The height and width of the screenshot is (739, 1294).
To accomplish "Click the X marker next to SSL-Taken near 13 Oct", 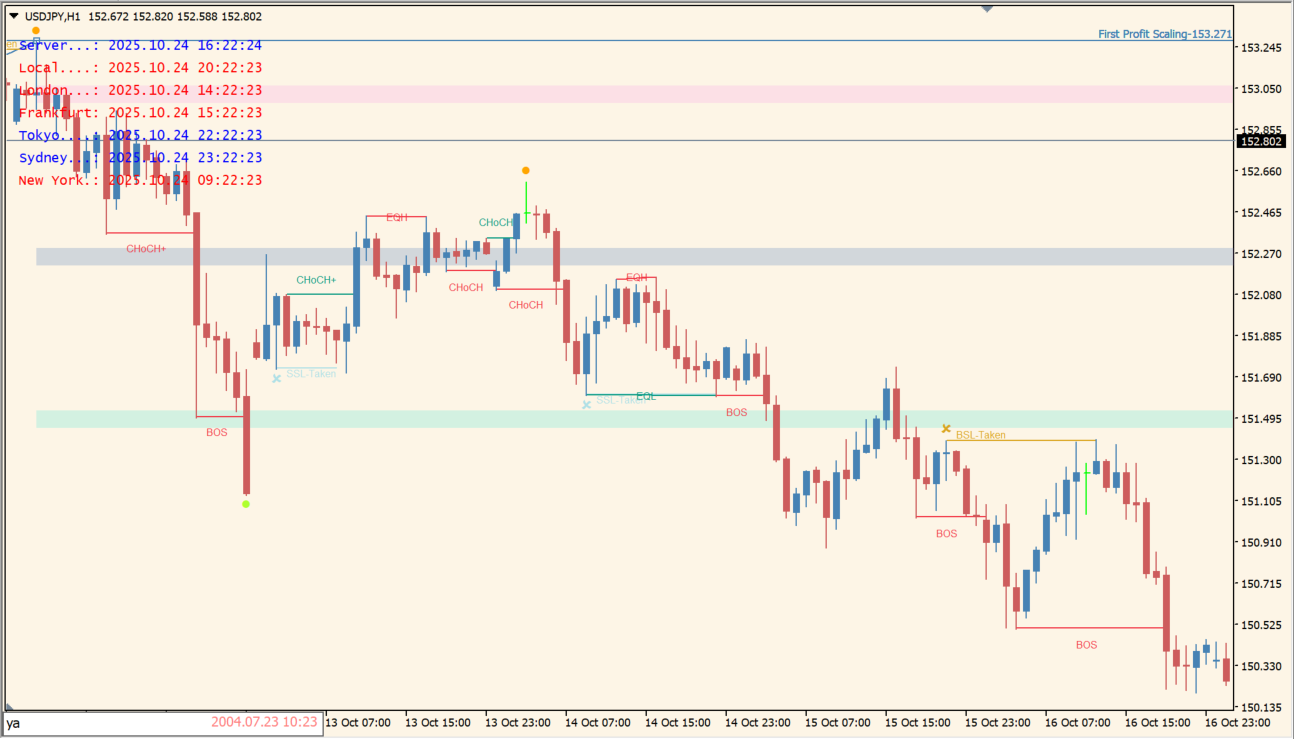I will (x=277, y=379).
